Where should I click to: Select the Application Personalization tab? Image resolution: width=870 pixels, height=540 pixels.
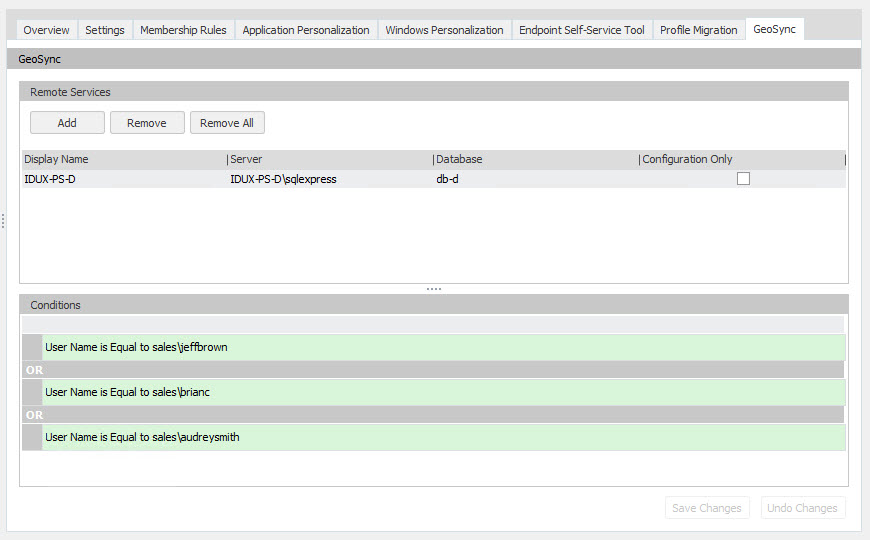pos(306,30)
